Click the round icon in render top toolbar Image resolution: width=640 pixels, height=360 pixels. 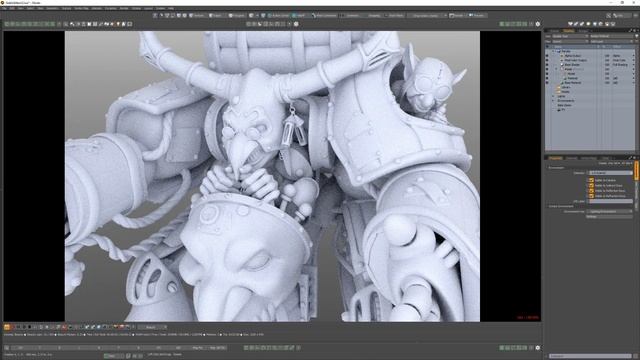coord(296,24)
